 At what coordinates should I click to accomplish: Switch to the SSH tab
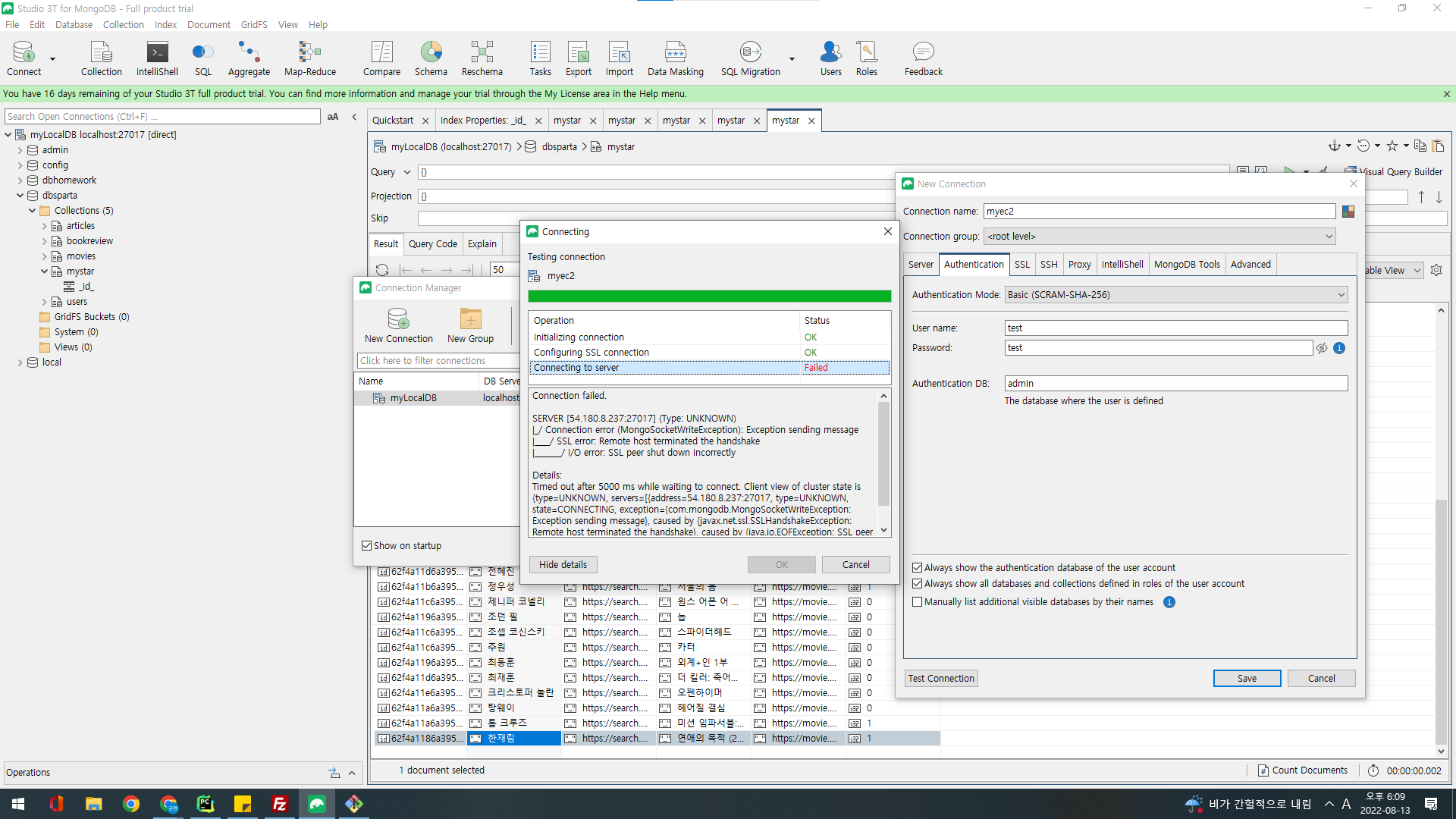(1049, 265)
